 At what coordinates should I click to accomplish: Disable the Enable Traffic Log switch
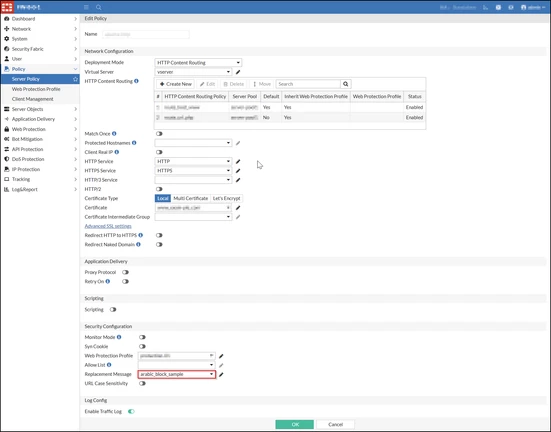131,411
